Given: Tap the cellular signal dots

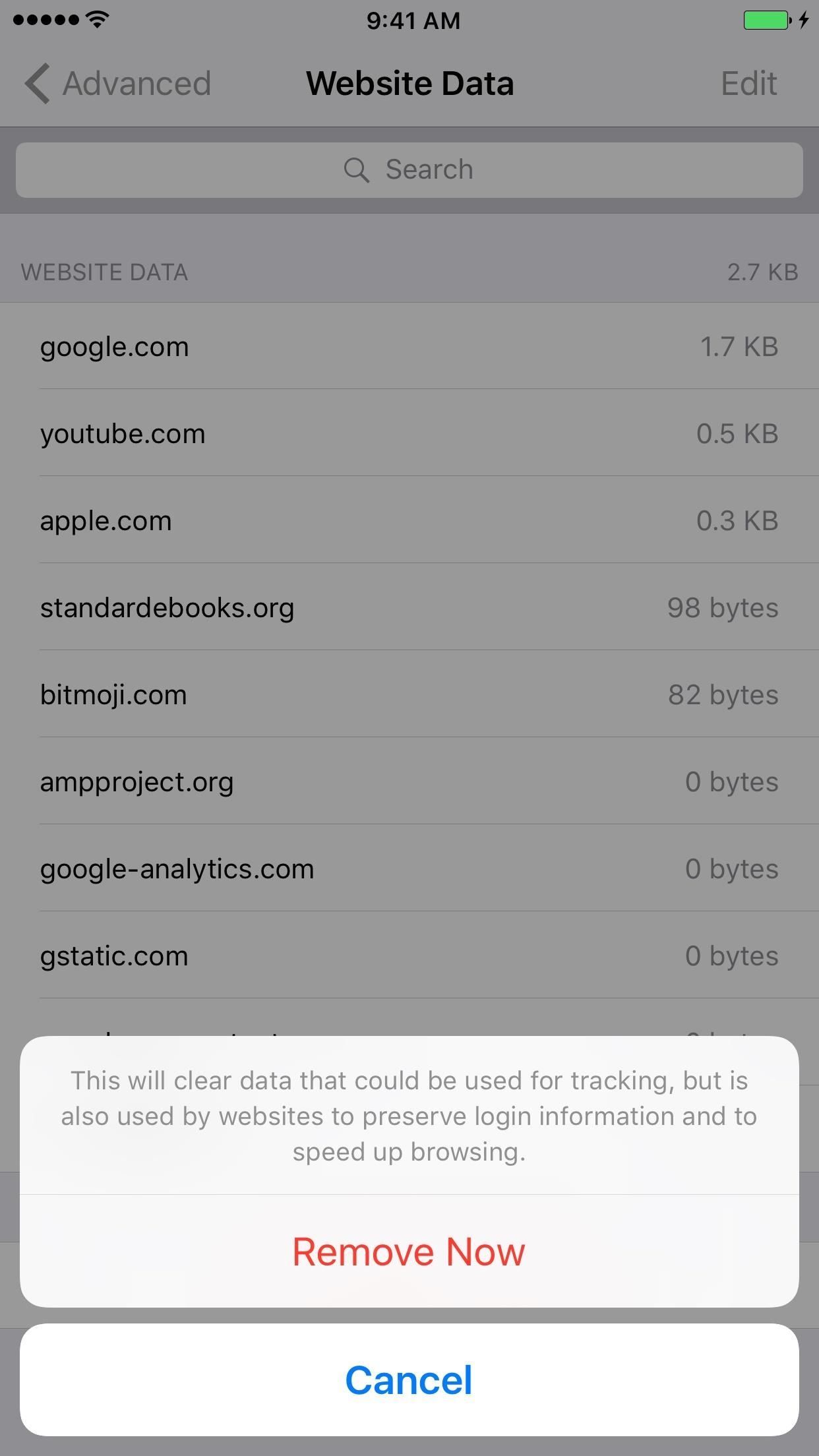Looking at the screenshot, I should pyautogui.click(x=46, y=20).
